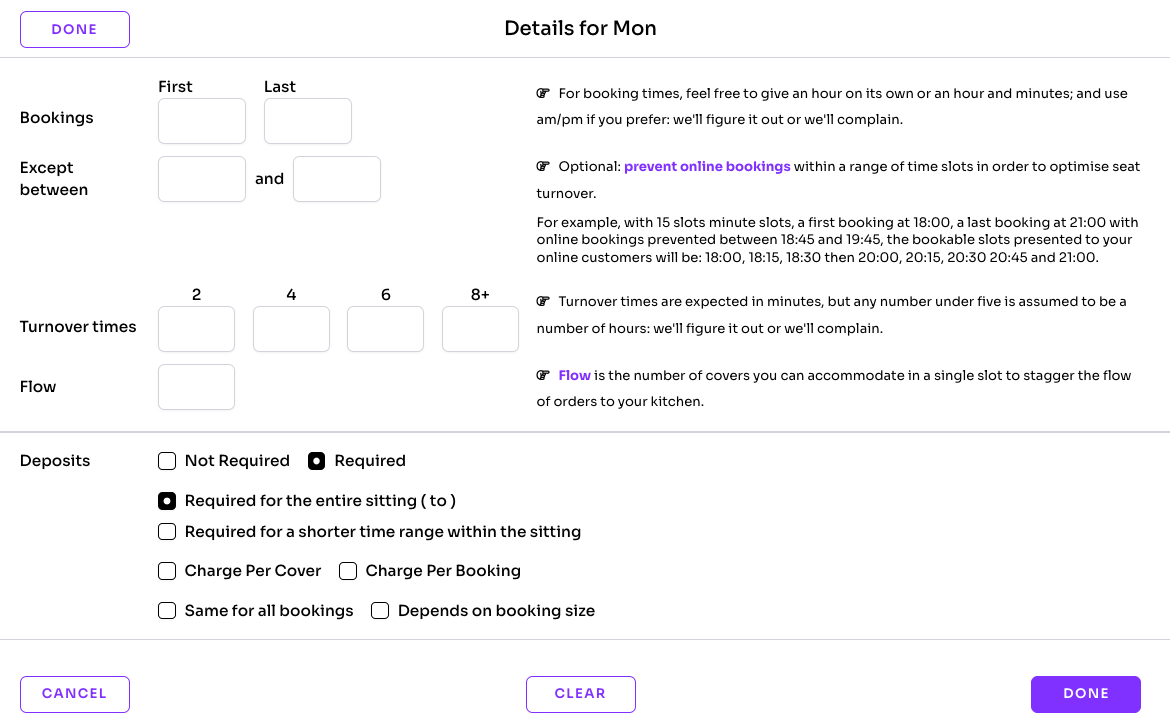
Task: Choose Required for a shorter time range
Action: pos(167,532)
